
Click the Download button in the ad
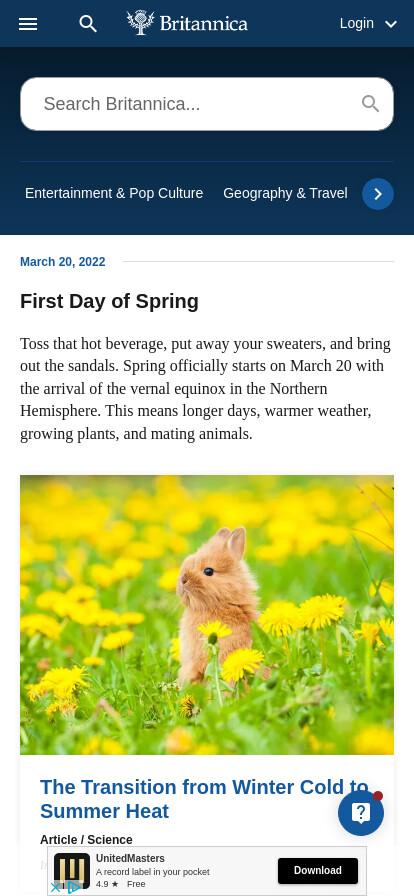pos(318,870)
